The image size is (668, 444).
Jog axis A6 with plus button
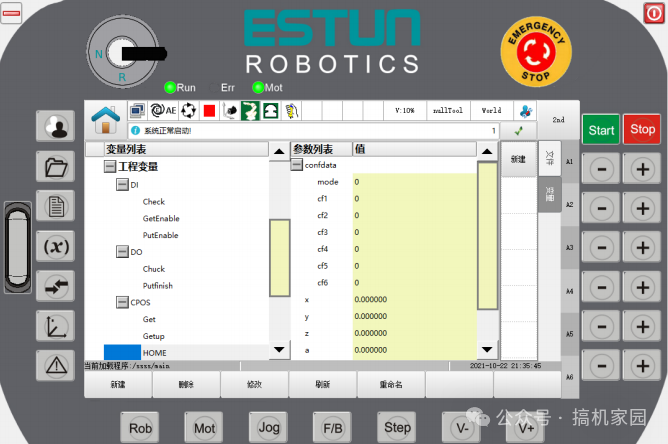[642, 366]
